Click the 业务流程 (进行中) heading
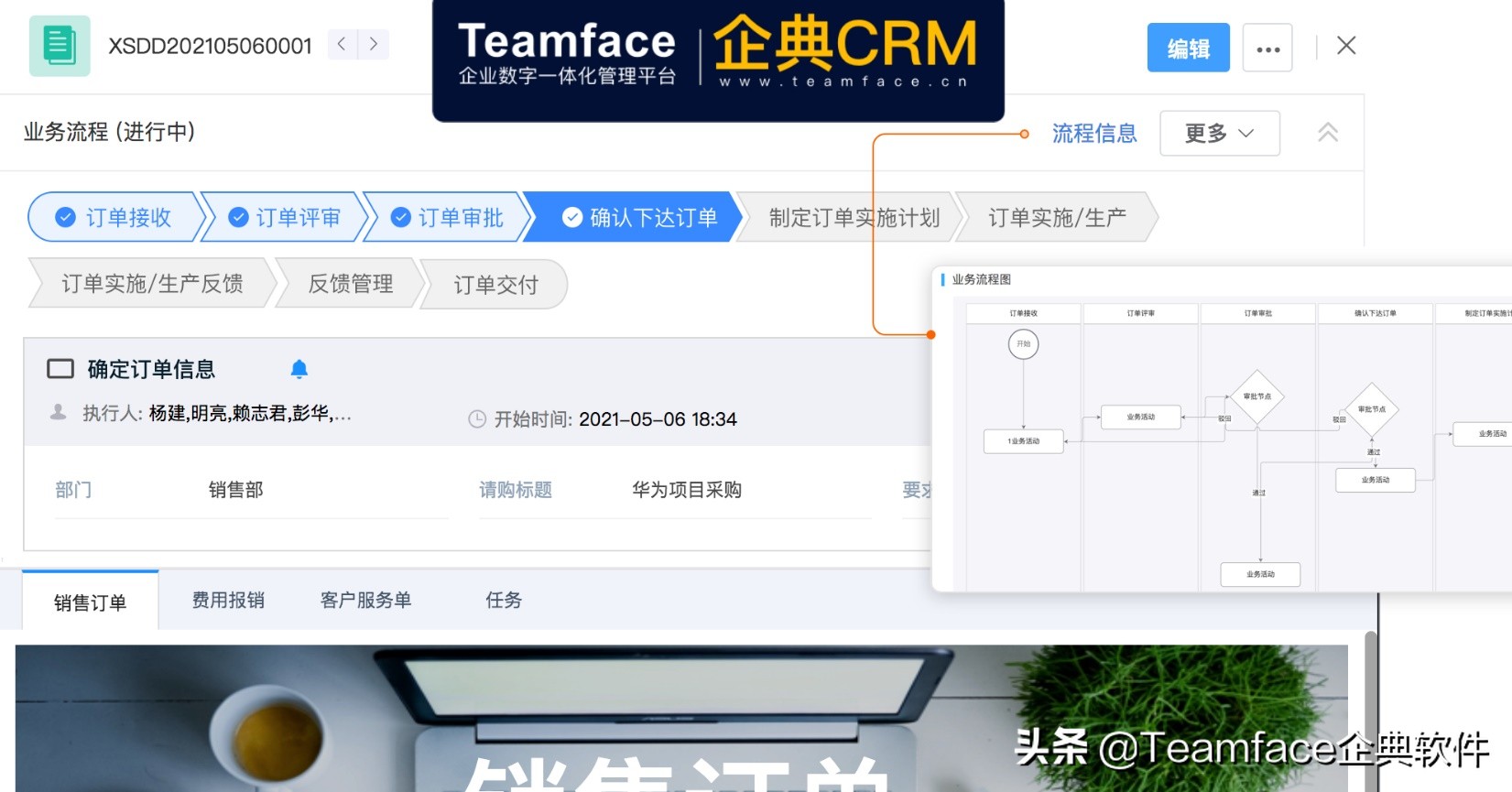The width and height of the screenshot is (1512, 792). click(x=110, y=132)
